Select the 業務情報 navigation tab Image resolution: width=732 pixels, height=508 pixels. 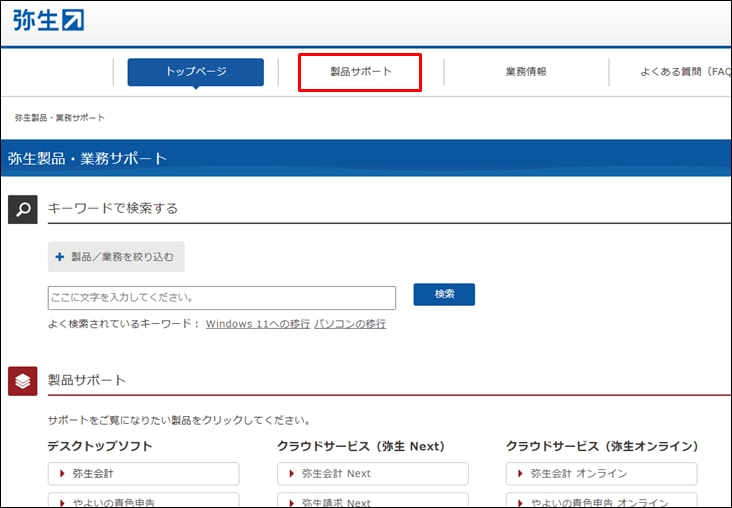tap(526, 72)
